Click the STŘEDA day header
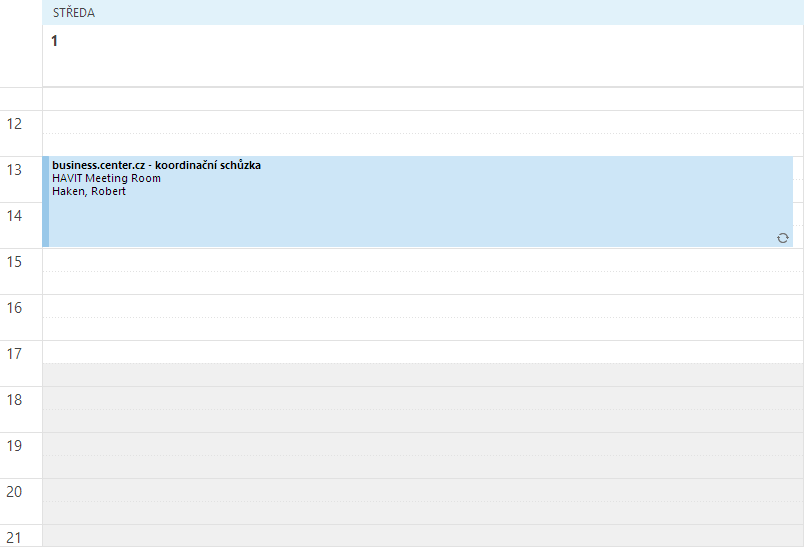Image resolution: width=804 pixels, height=547 pixels. pyautogui.click(x=74, y=12)
